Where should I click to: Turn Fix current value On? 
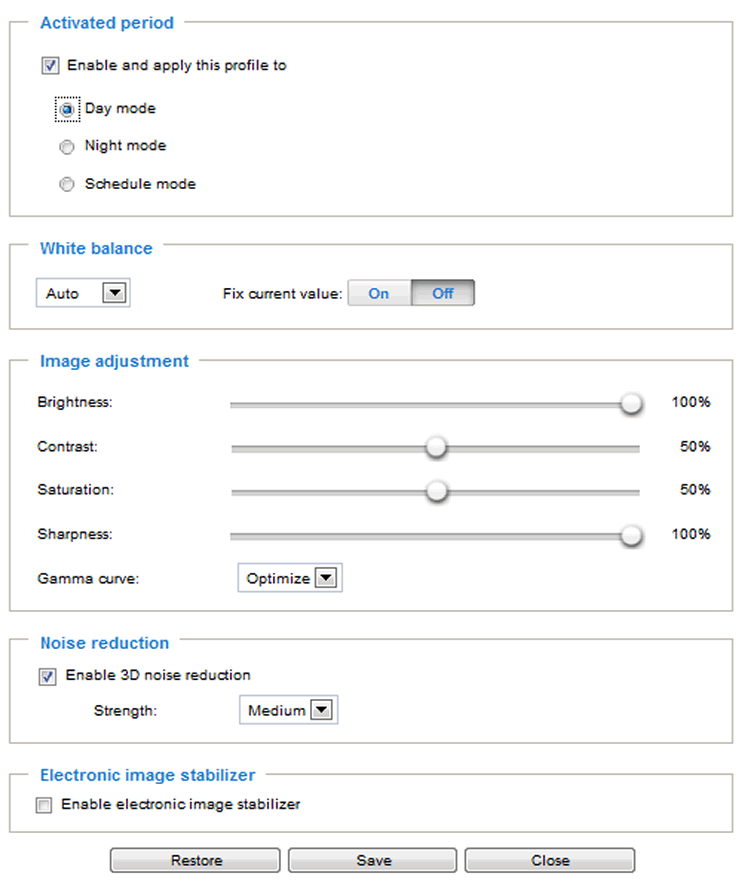pos(379,293)
